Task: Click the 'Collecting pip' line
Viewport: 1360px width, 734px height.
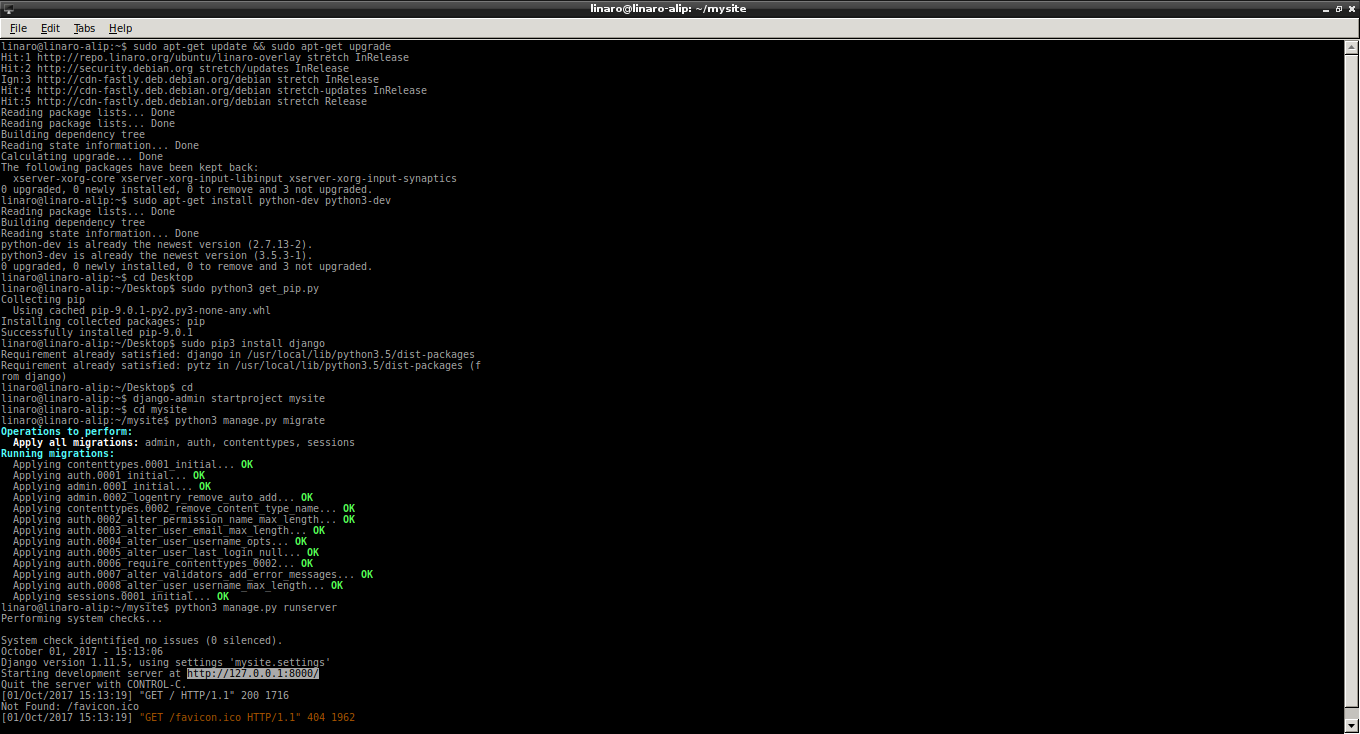Action: tap(43, 300)
